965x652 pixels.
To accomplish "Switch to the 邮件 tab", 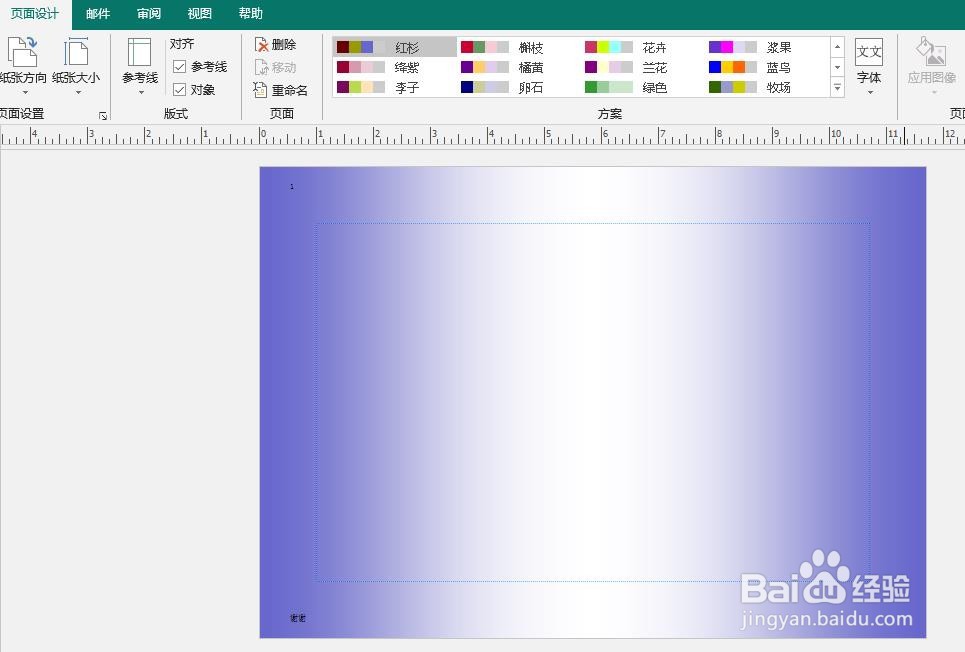I will click(98, 14).
